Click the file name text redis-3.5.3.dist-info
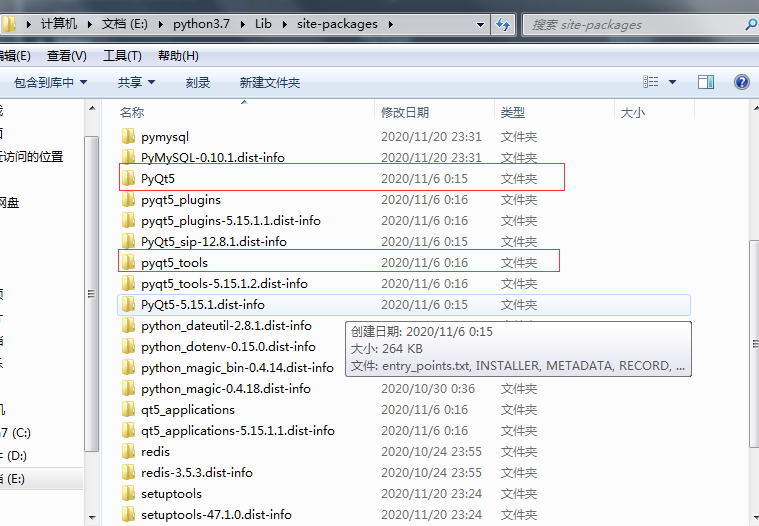 [197, 472]
